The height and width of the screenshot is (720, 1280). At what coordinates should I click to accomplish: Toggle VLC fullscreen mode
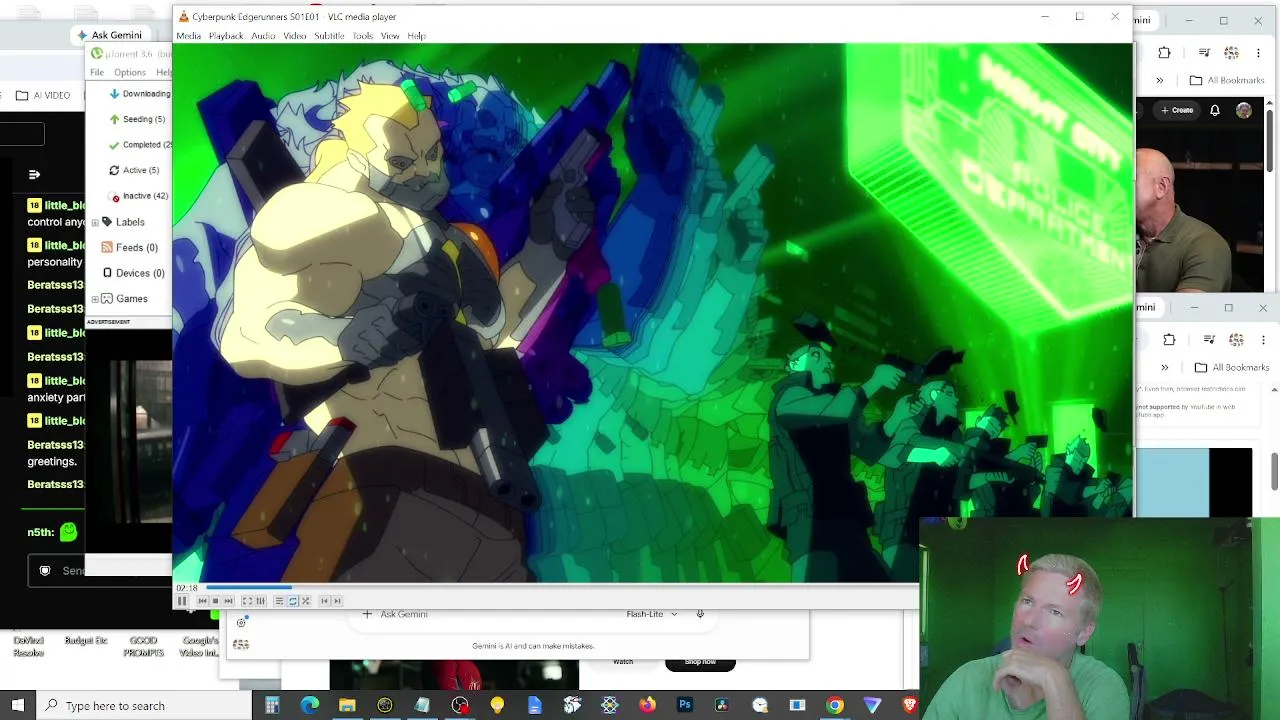coord(247,601)
